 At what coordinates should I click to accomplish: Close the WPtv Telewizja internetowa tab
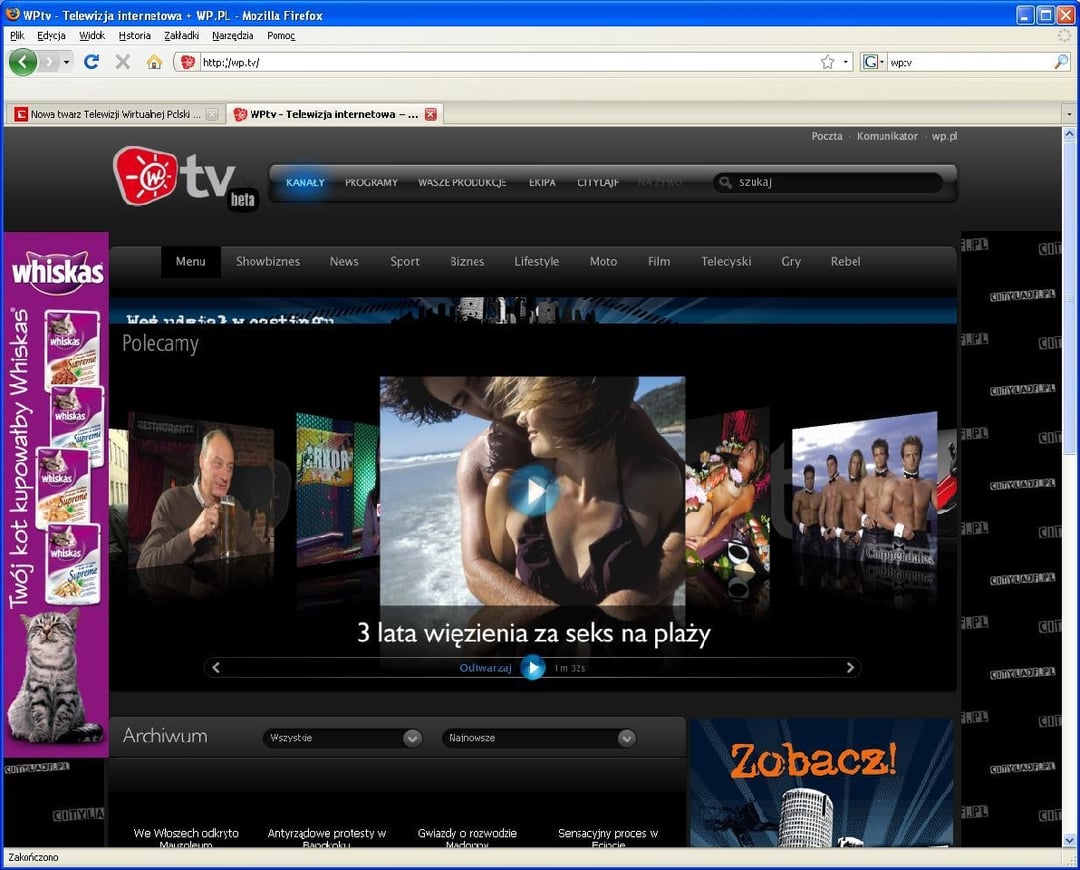(x=431, y=114)
